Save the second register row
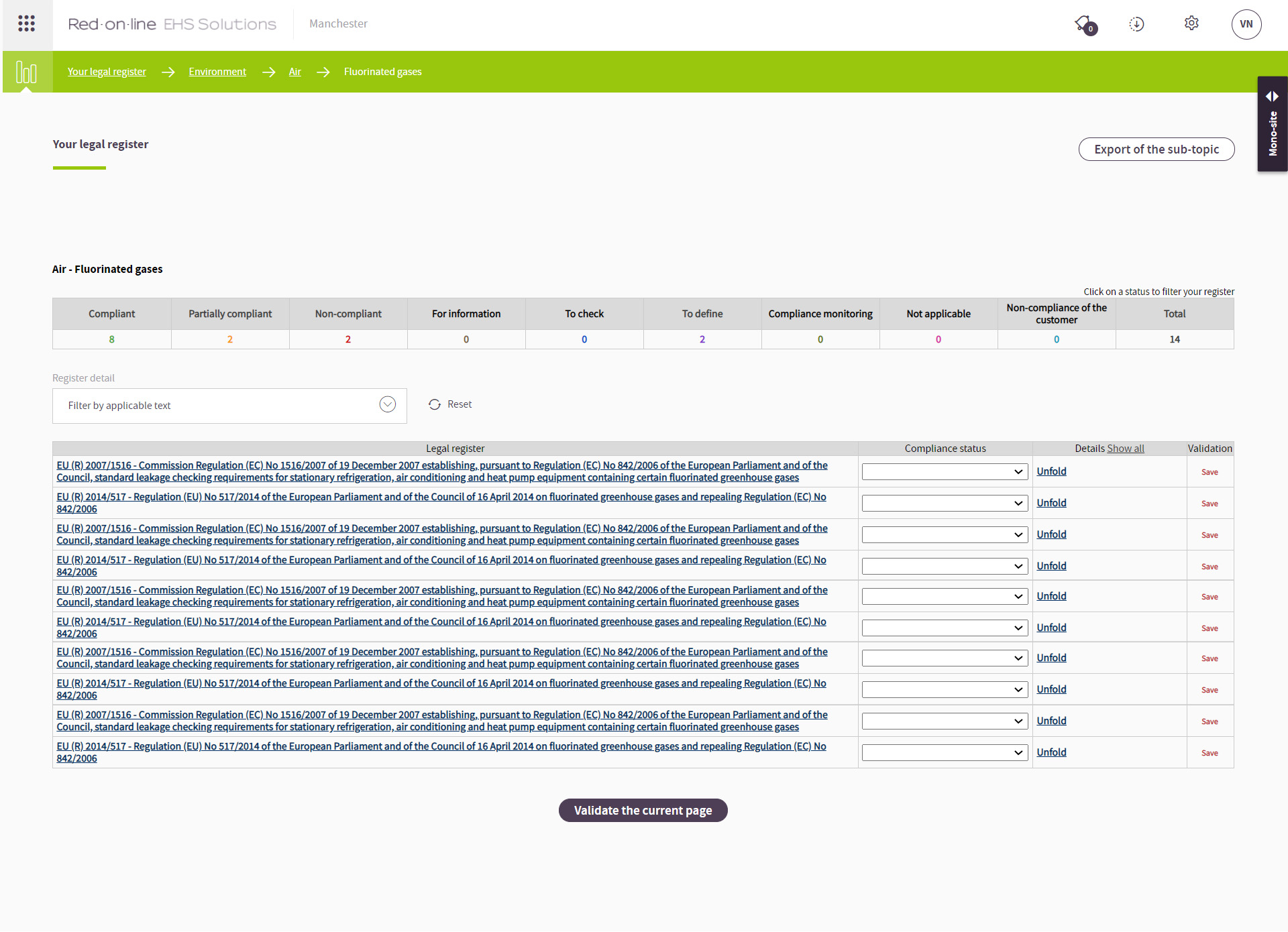 1210,504
